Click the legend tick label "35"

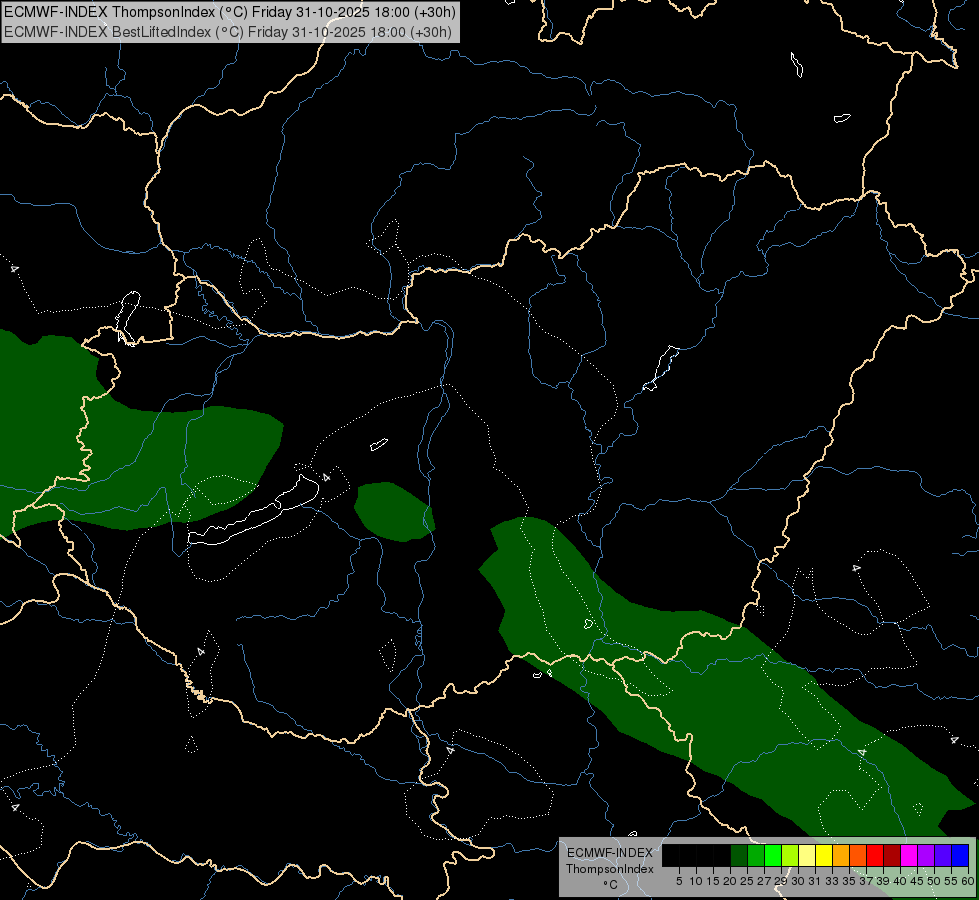850,881
